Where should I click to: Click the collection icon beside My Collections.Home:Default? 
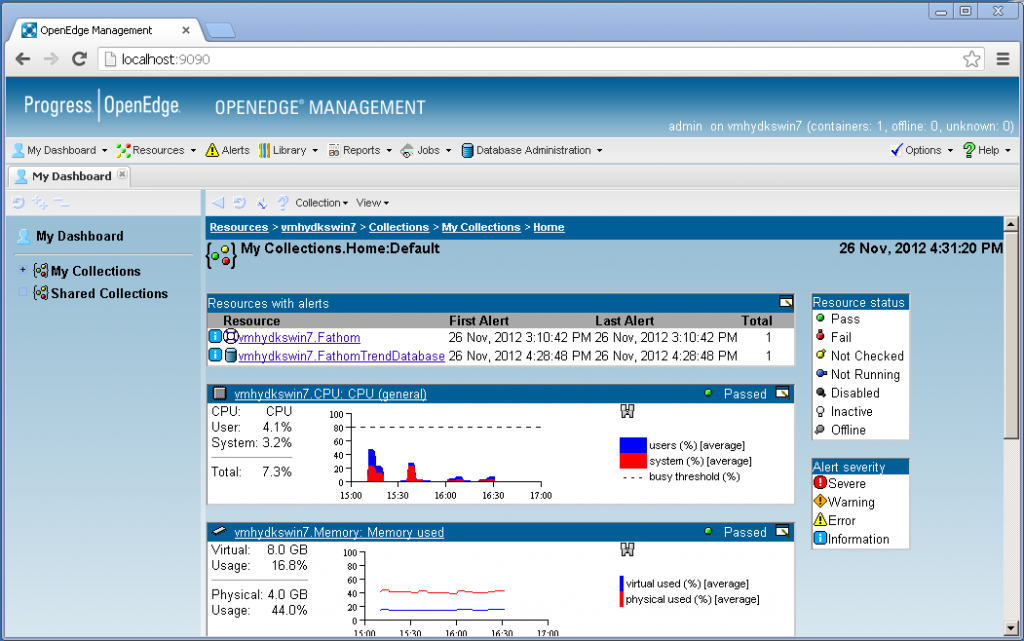(221, 255)
